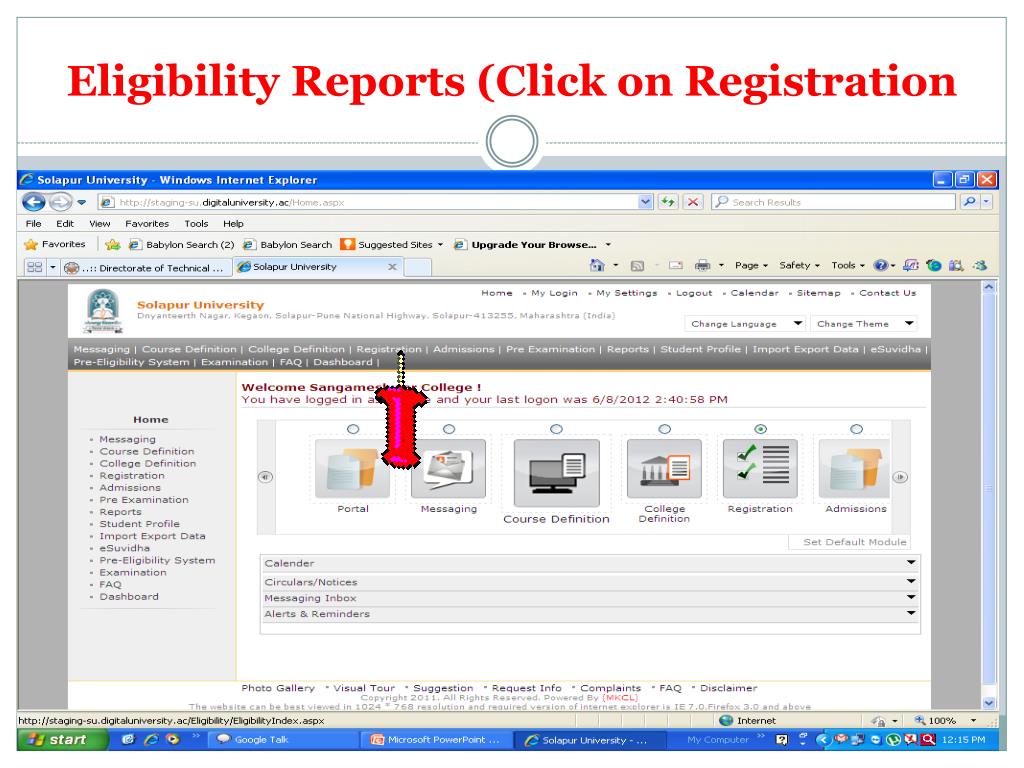Select the radio button above Portal

coord(353,429)
